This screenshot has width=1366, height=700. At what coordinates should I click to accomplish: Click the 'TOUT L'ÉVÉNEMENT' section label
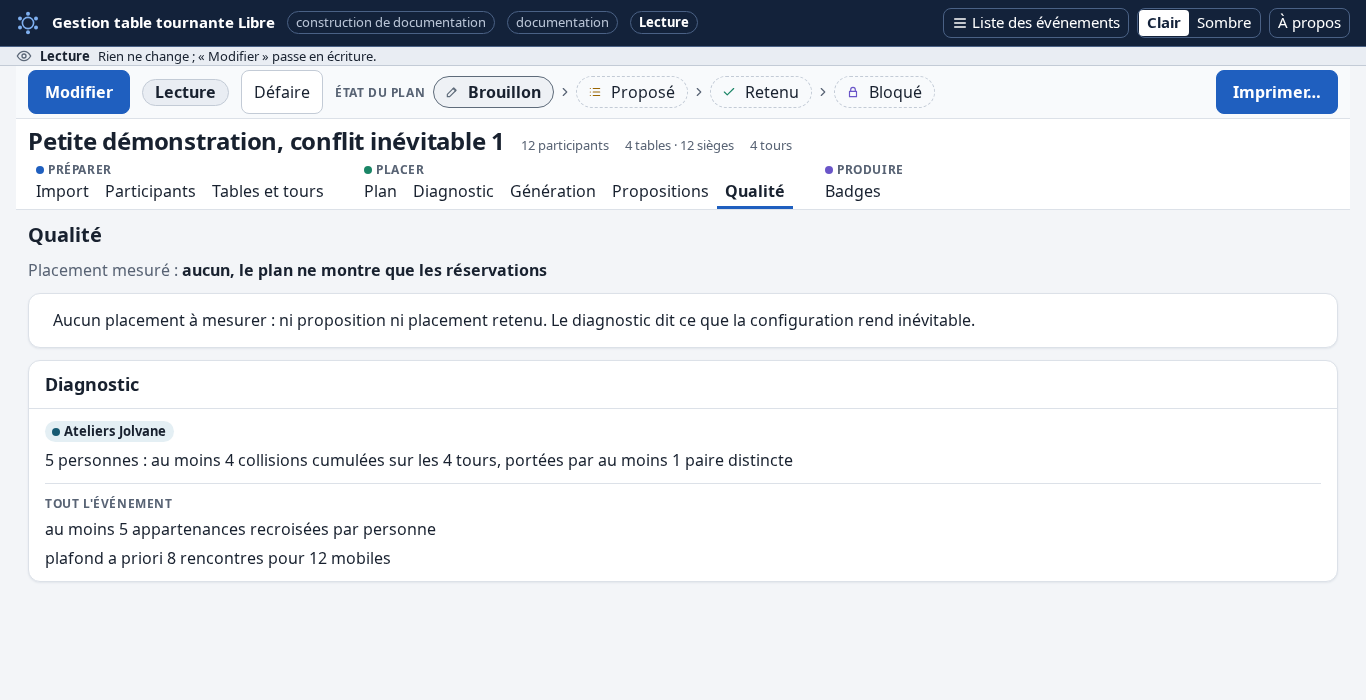(x=109, y=503)
